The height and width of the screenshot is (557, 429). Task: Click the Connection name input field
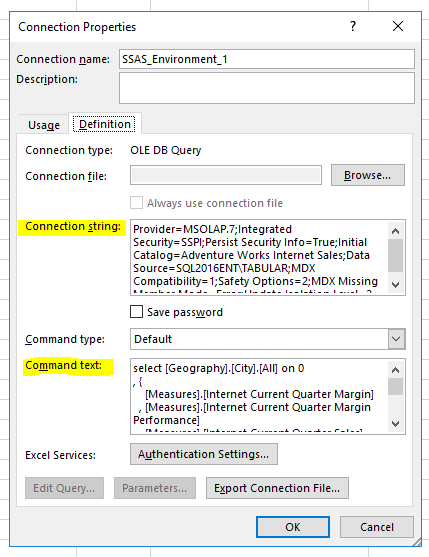click(x=267, y=59)
